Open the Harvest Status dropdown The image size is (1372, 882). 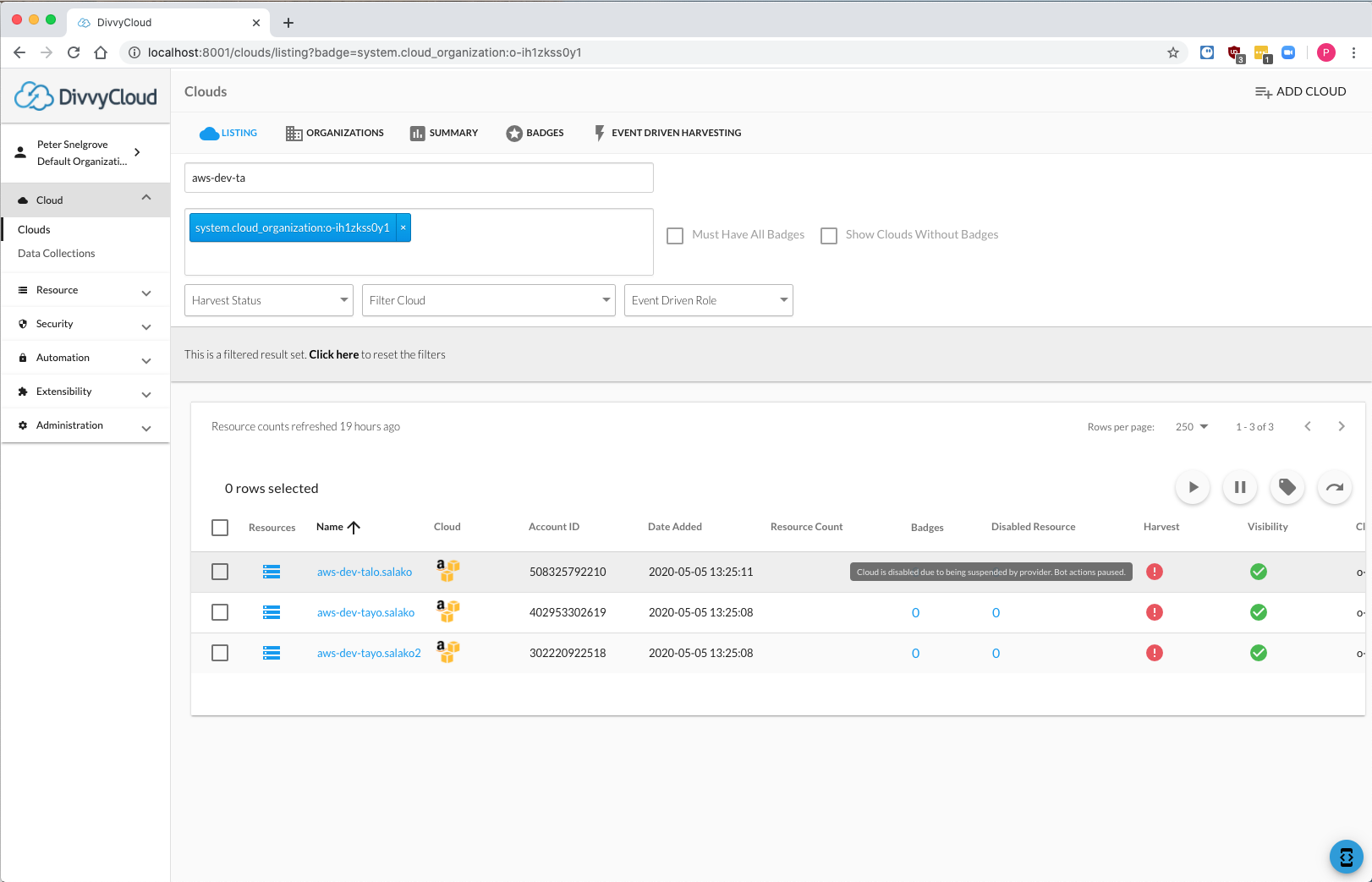(x=269, y=300)
